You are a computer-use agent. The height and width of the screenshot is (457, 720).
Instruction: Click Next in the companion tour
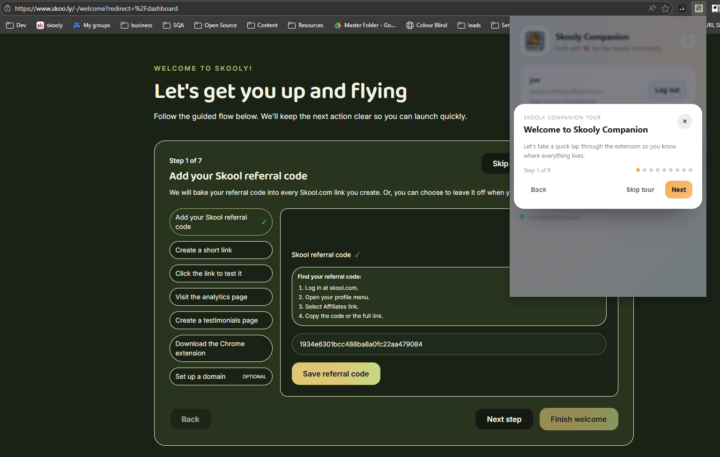pos(678,189)
